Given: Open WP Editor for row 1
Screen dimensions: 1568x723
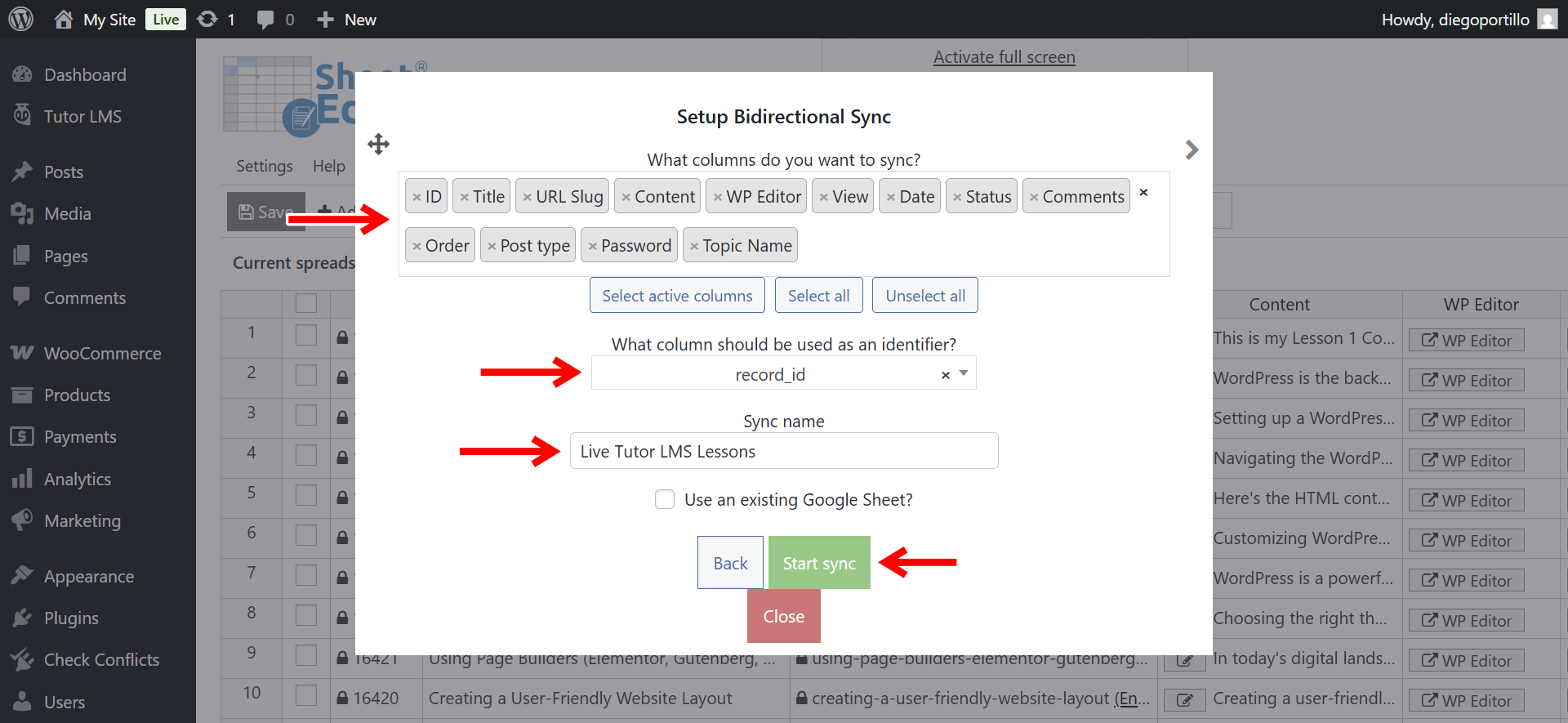Looking at the screenshot, I should pos(1466,341).
